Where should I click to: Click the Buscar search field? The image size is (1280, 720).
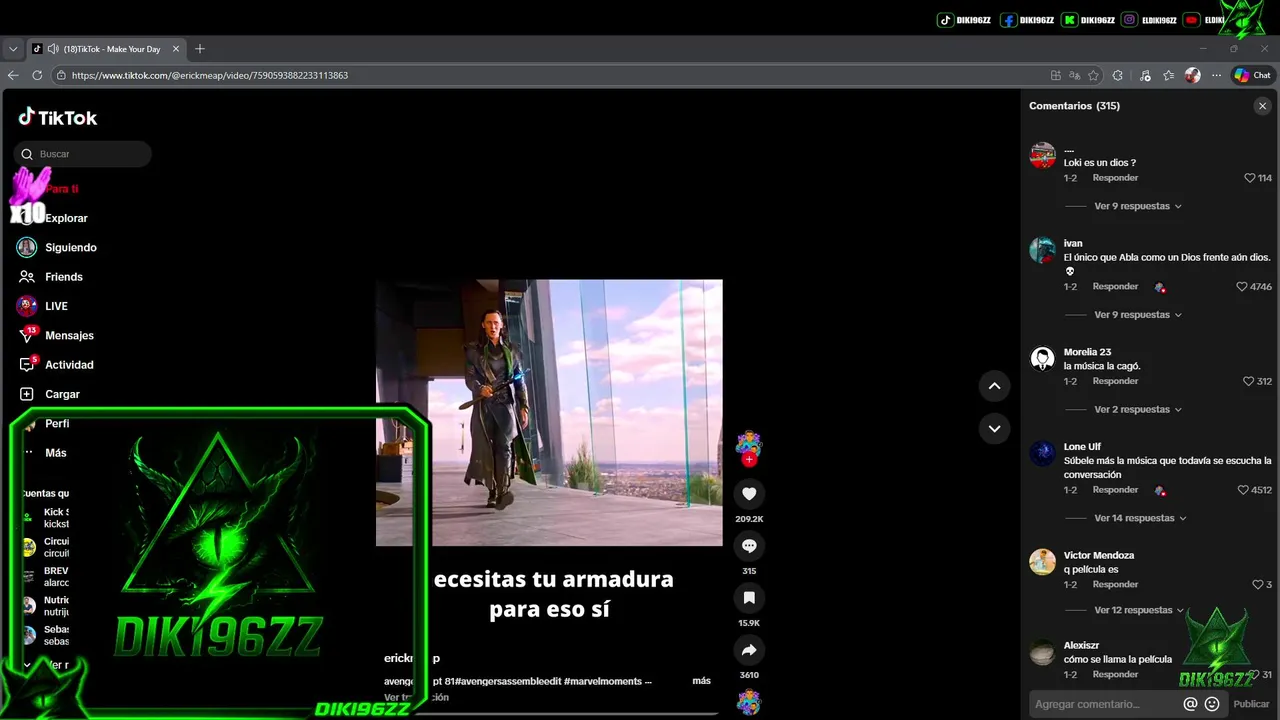pyautogui.click(x=83, y=154)
